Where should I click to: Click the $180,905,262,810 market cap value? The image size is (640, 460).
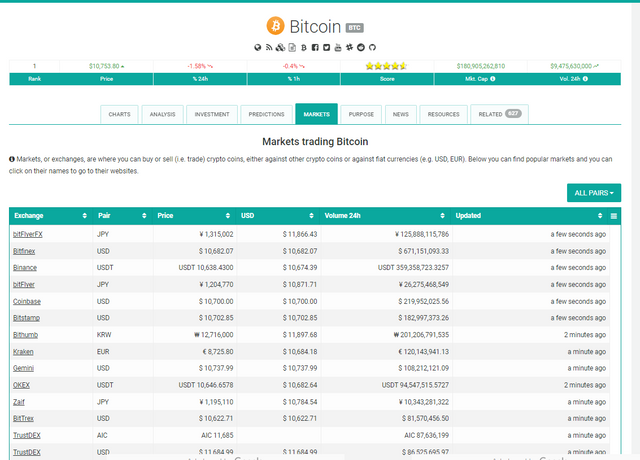tap(480, 66)
